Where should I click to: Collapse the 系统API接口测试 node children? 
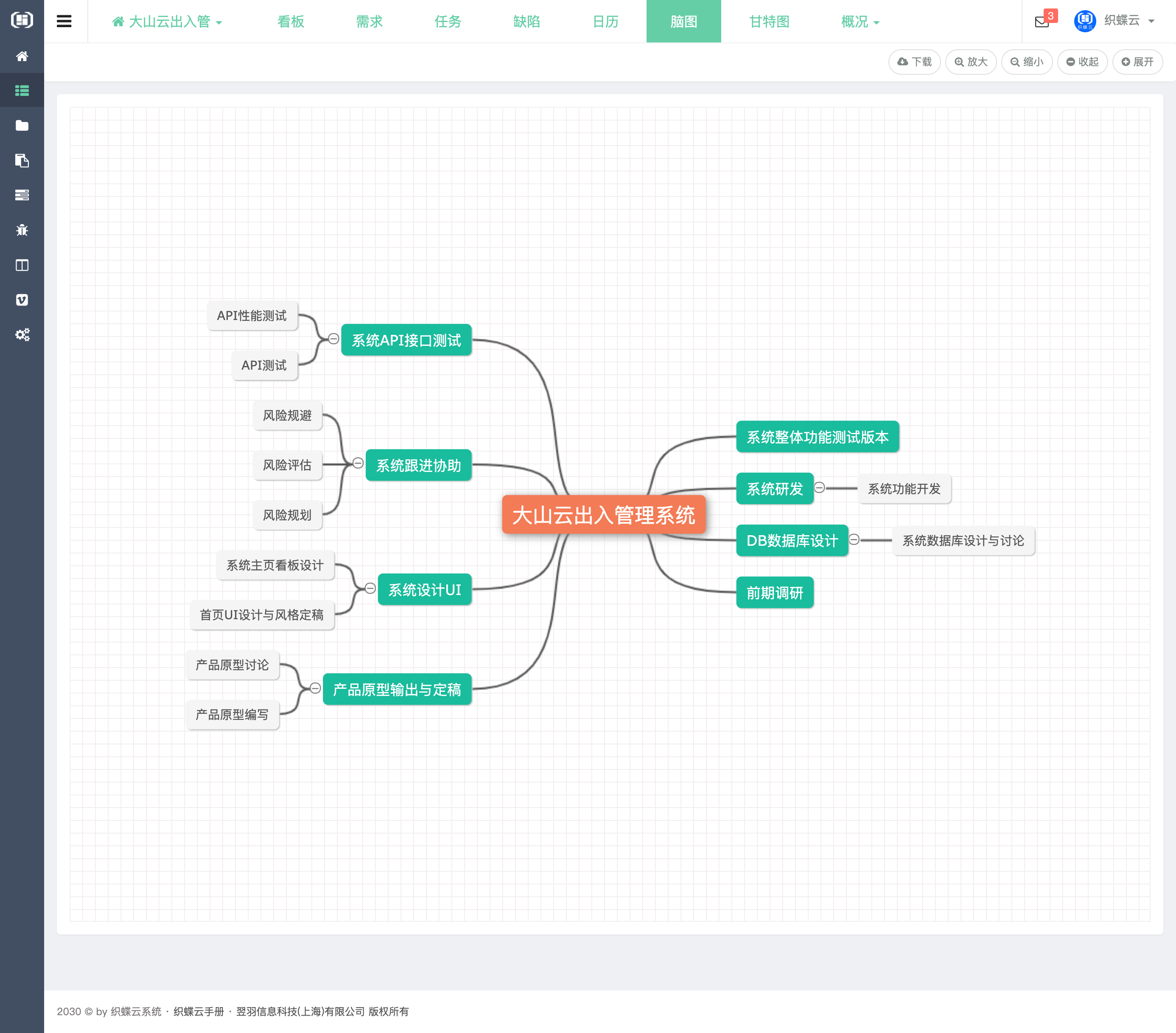(333, 338)
